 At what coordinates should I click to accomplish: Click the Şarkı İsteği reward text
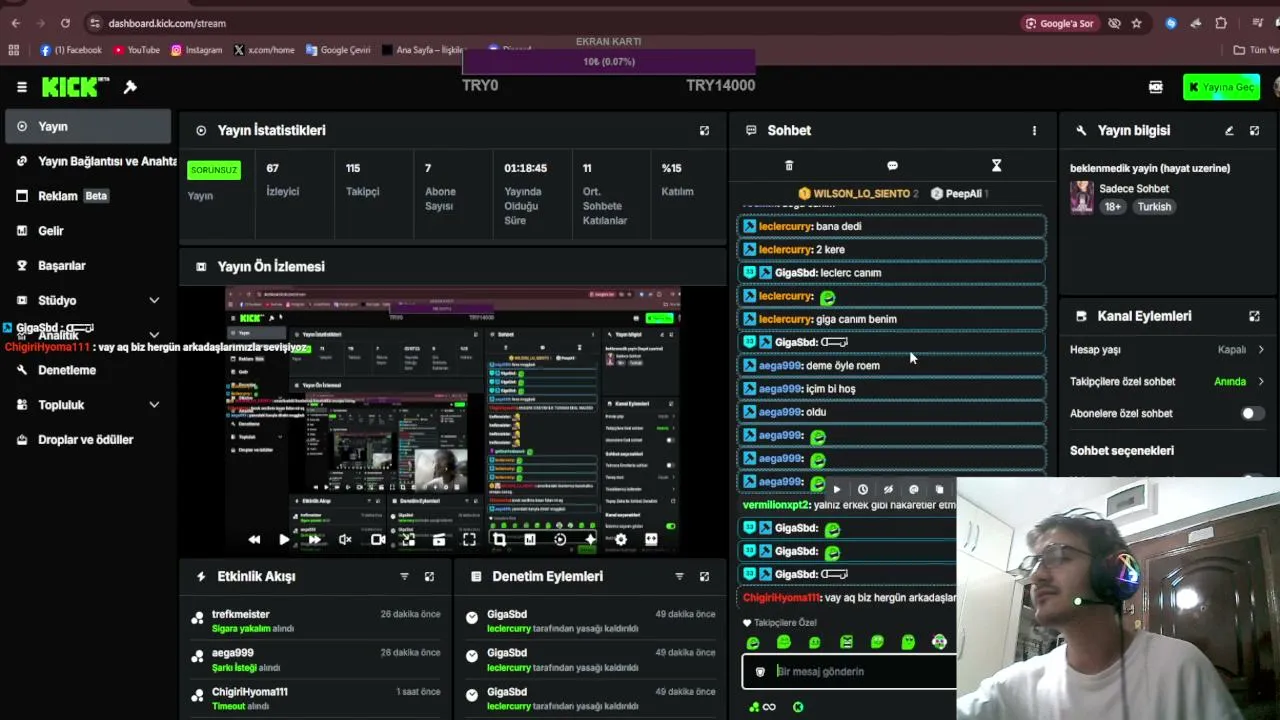coord(234,667)
